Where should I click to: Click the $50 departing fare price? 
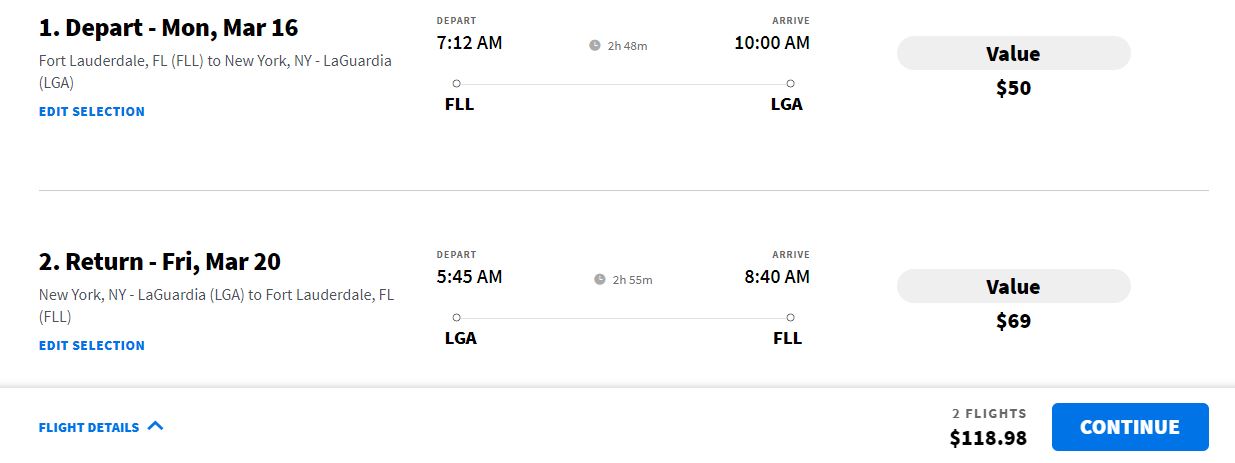click(x=1013, y=89)
